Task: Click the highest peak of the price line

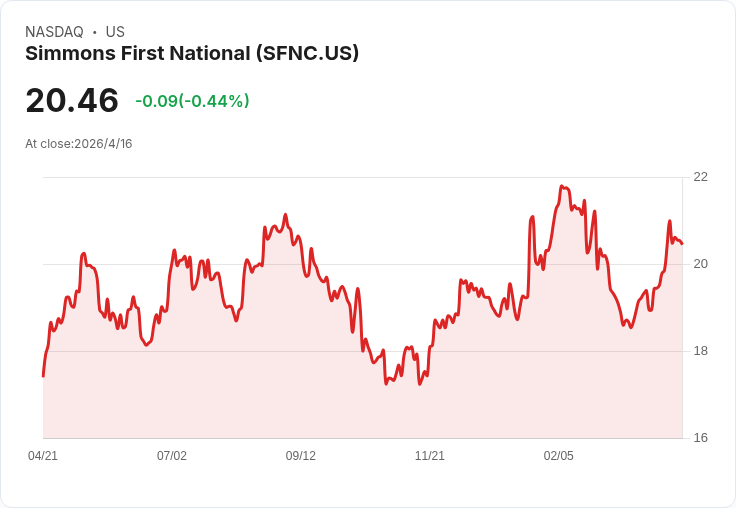Action: [x=562, y=186]
